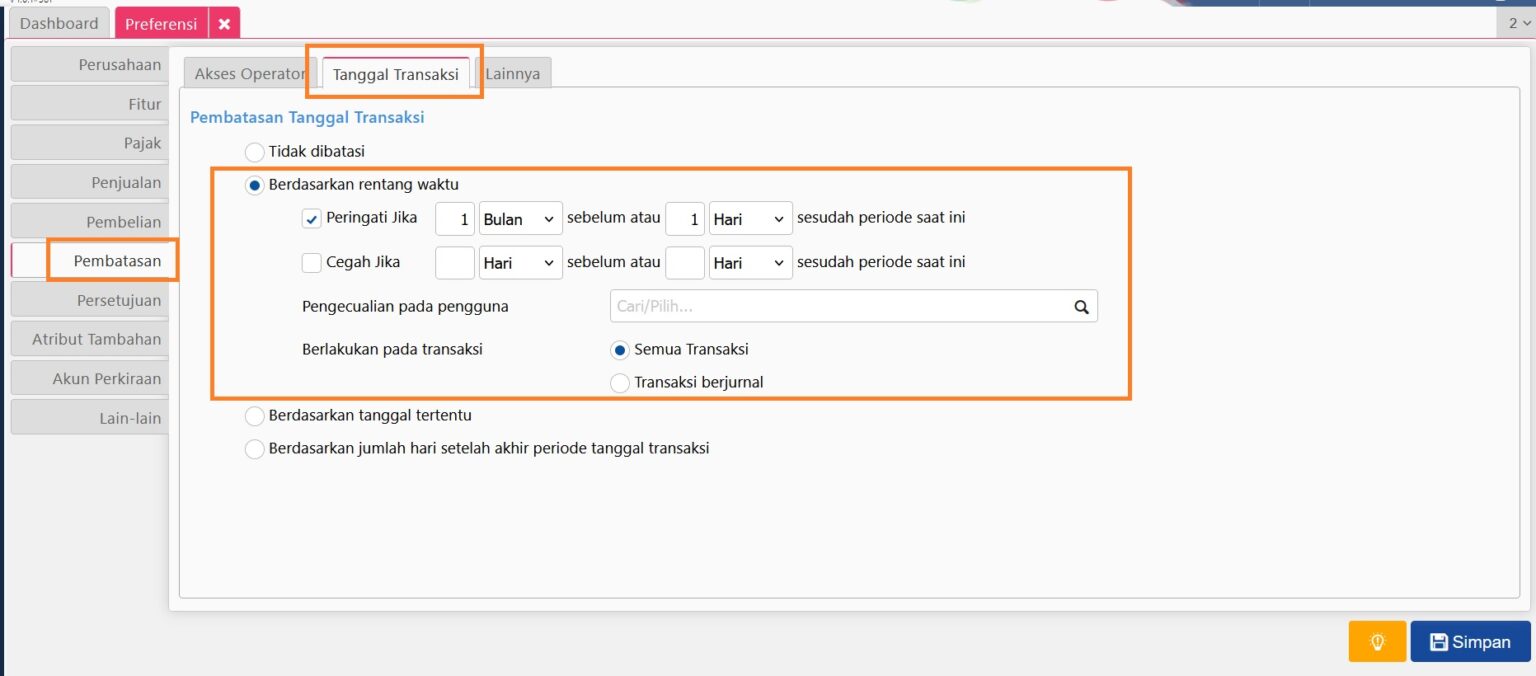Select the 'Transaksi berjurnal' radio option

(x=620, y=382)
